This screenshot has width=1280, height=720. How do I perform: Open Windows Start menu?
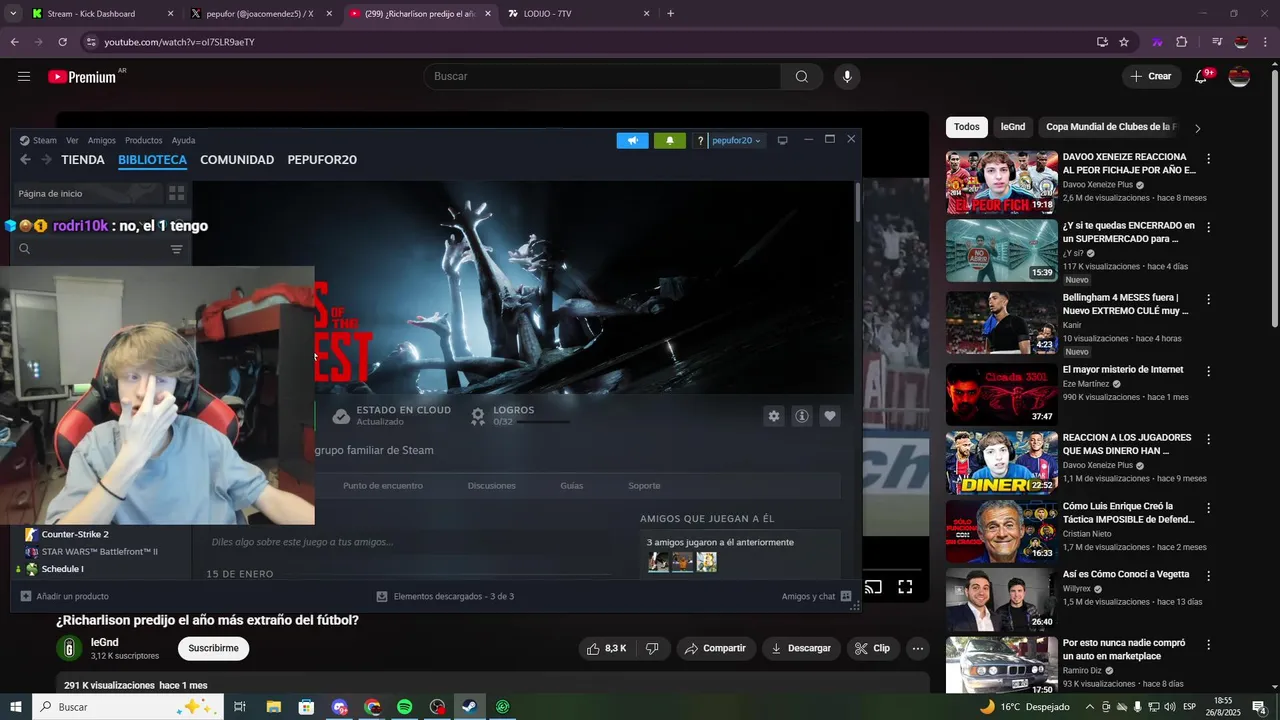pyautogui.click(x=15, y=707)
